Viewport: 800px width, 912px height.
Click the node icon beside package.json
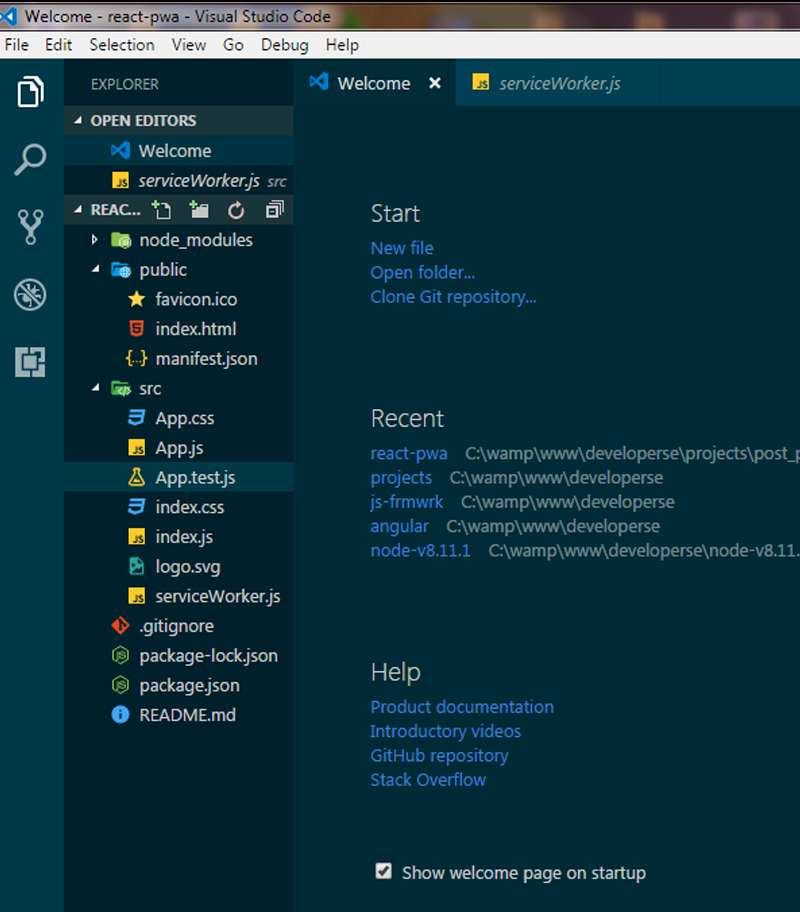tap(120, 685)
